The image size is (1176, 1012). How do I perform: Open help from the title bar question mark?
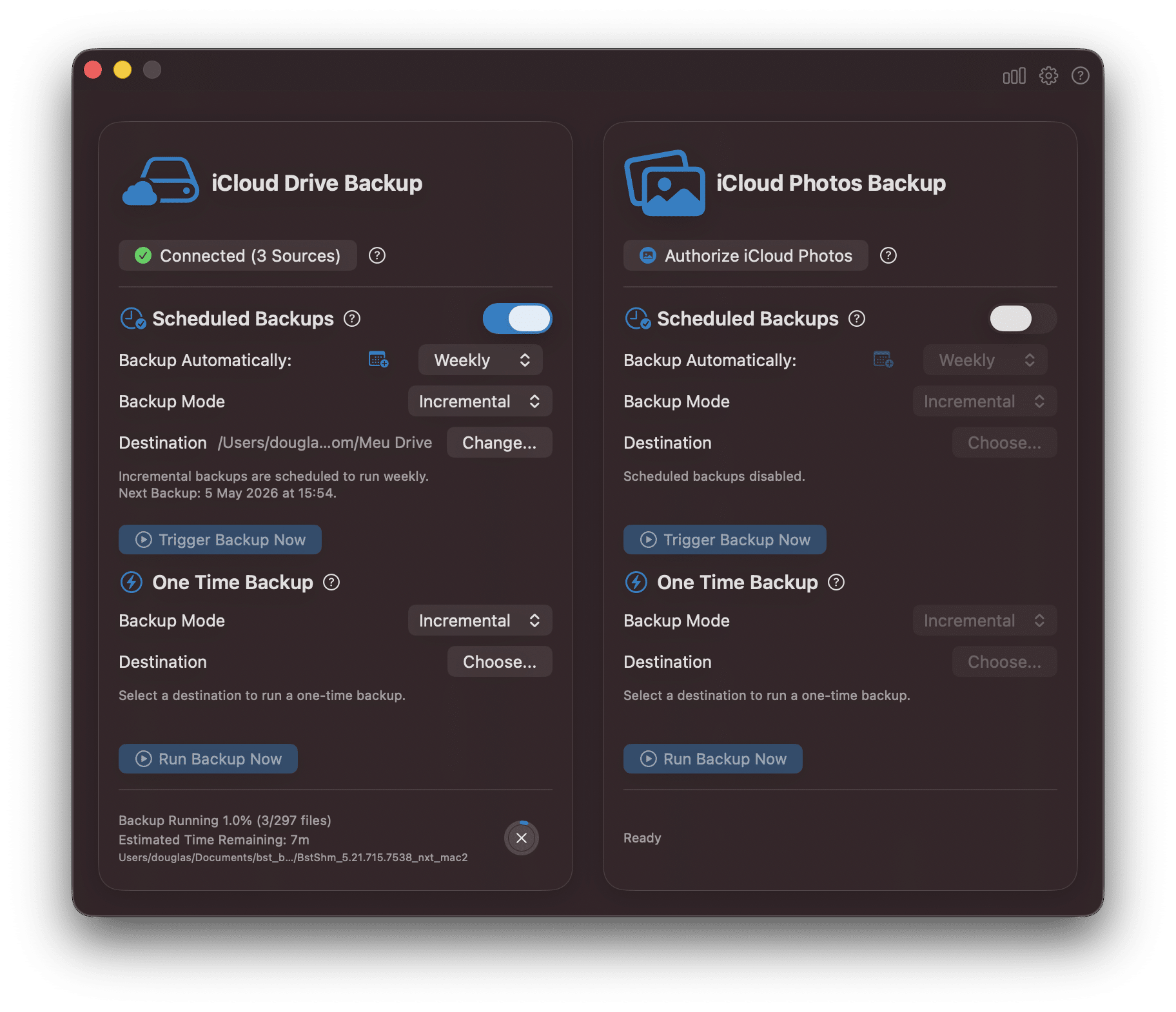1080,76
